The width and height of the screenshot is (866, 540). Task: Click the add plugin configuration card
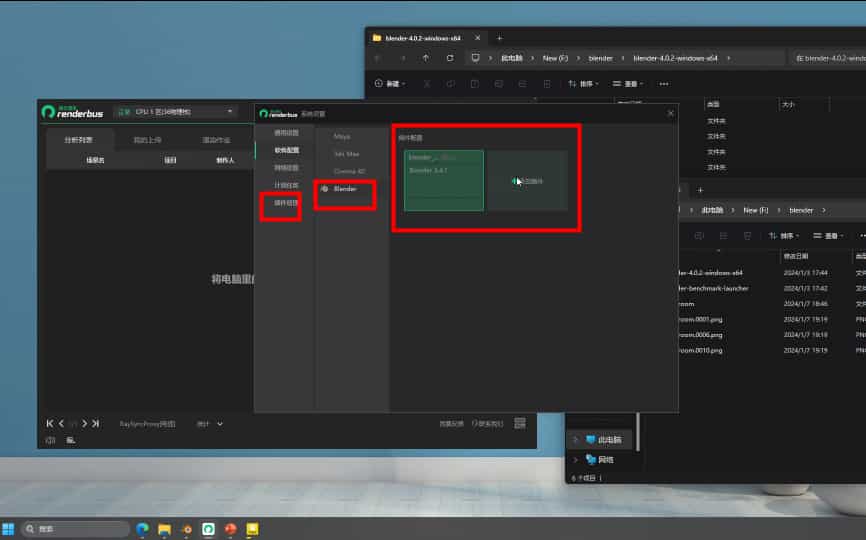[x=527, y=181]
